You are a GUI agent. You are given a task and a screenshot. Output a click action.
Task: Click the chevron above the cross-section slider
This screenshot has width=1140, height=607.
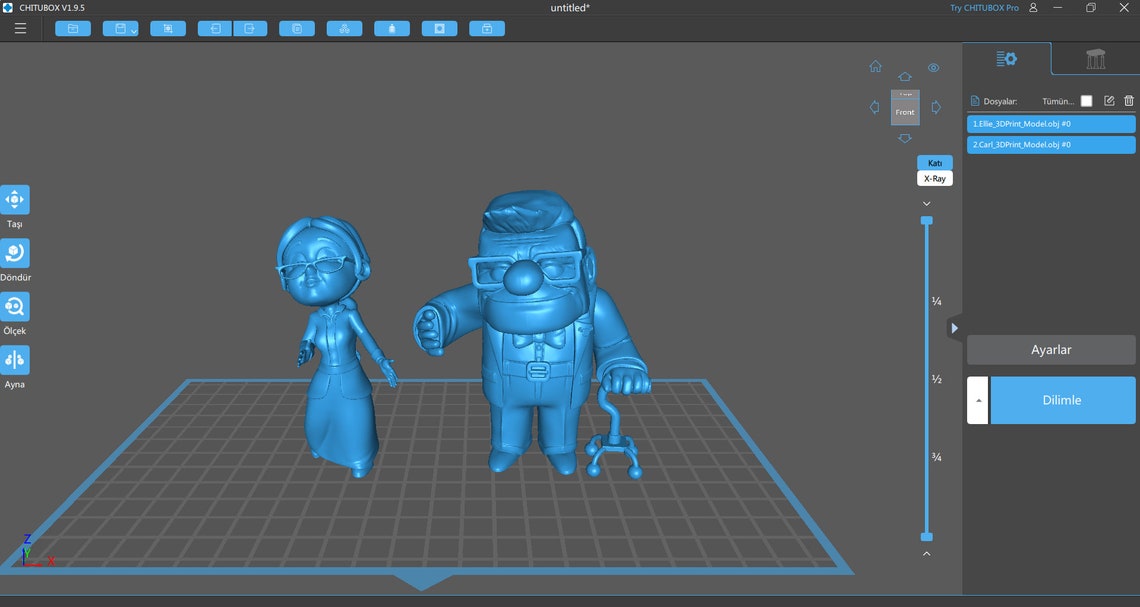click(925, 203)
